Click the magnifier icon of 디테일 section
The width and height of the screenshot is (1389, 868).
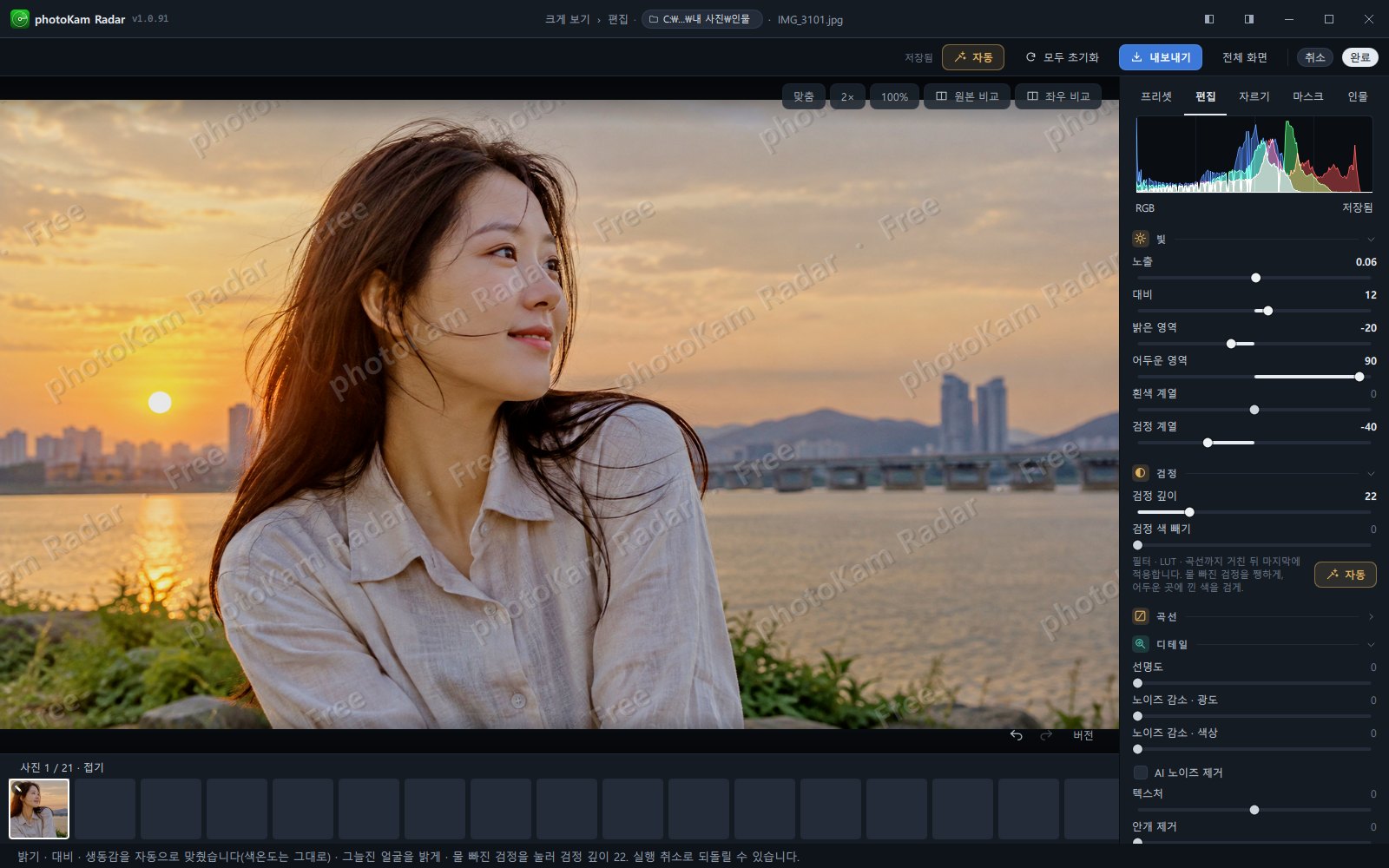click(1141, 644)
